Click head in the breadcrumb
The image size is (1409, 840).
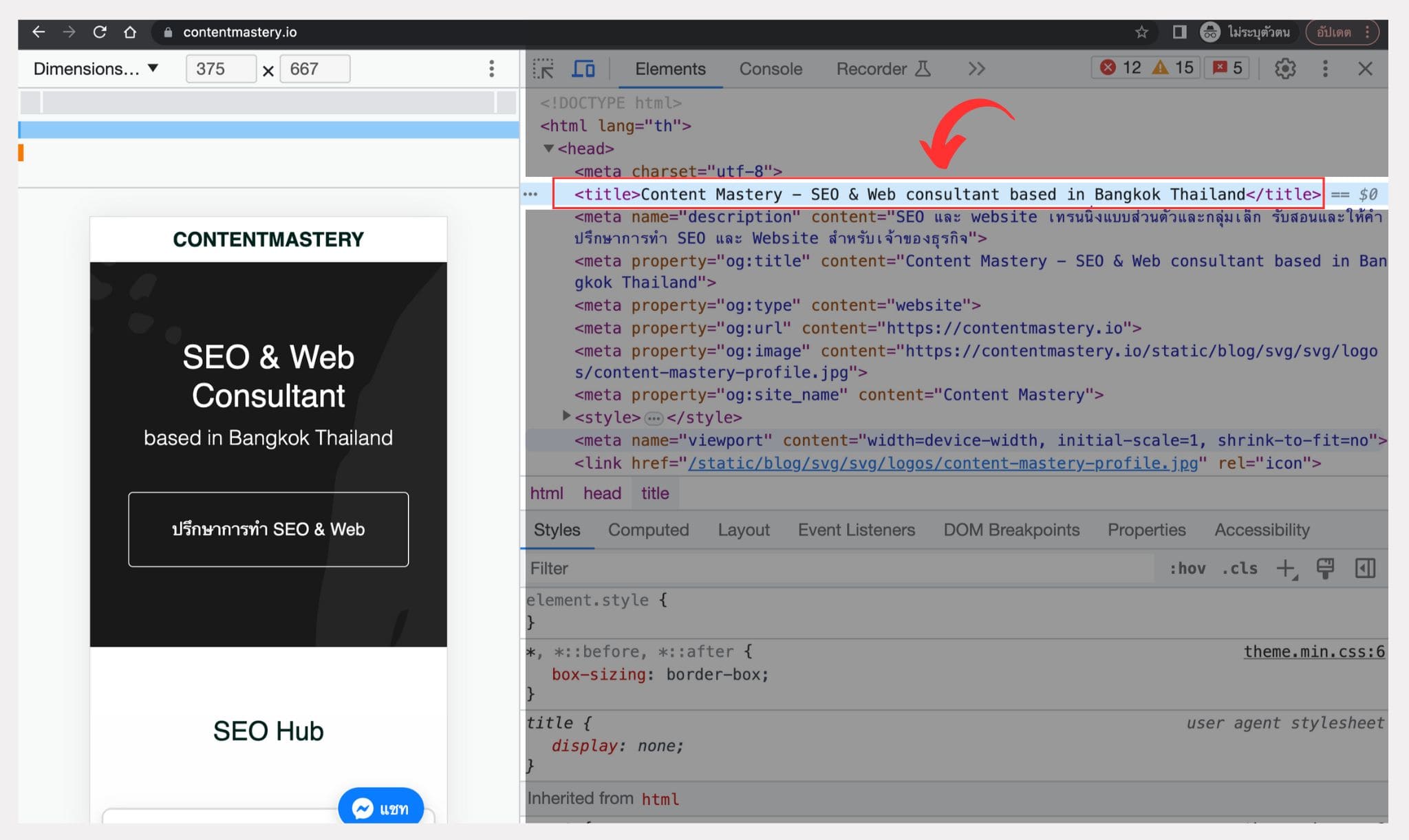602,493
